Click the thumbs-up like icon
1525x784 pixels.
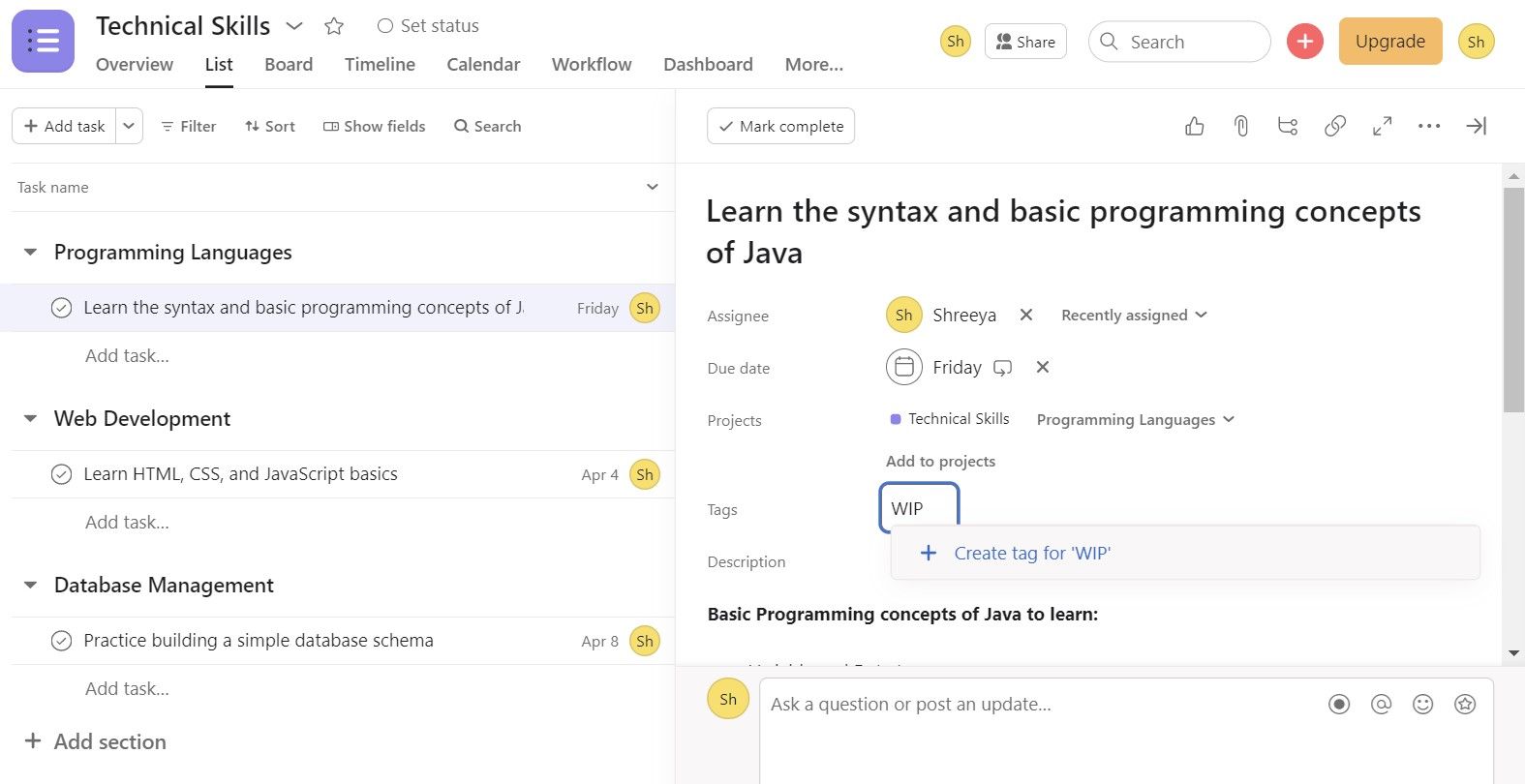point(1194,126)
